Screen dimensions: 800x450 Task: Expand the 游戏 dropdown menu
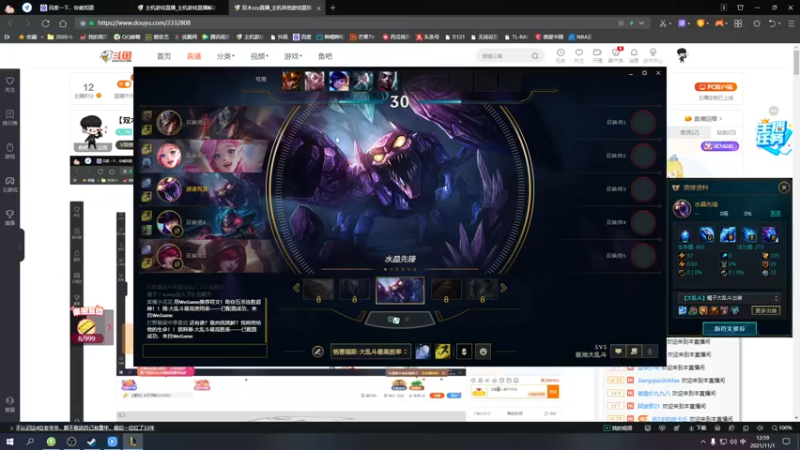[x=293, y=56]
